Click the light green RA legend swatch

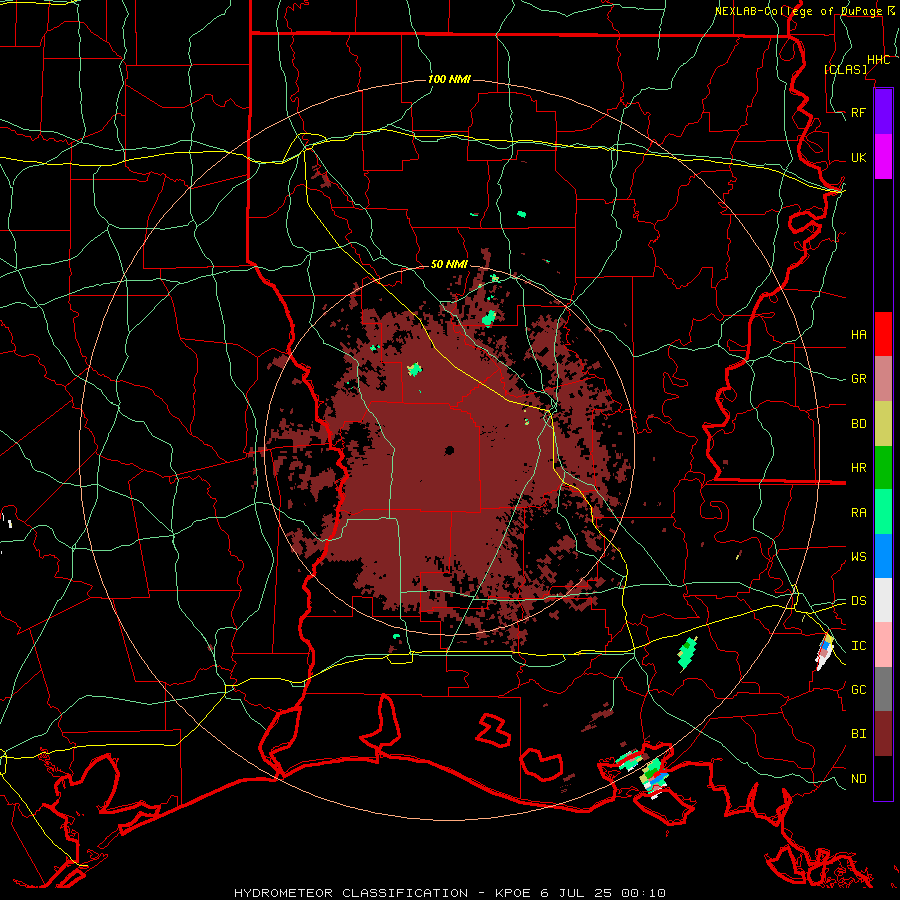[x=883, y=512]
